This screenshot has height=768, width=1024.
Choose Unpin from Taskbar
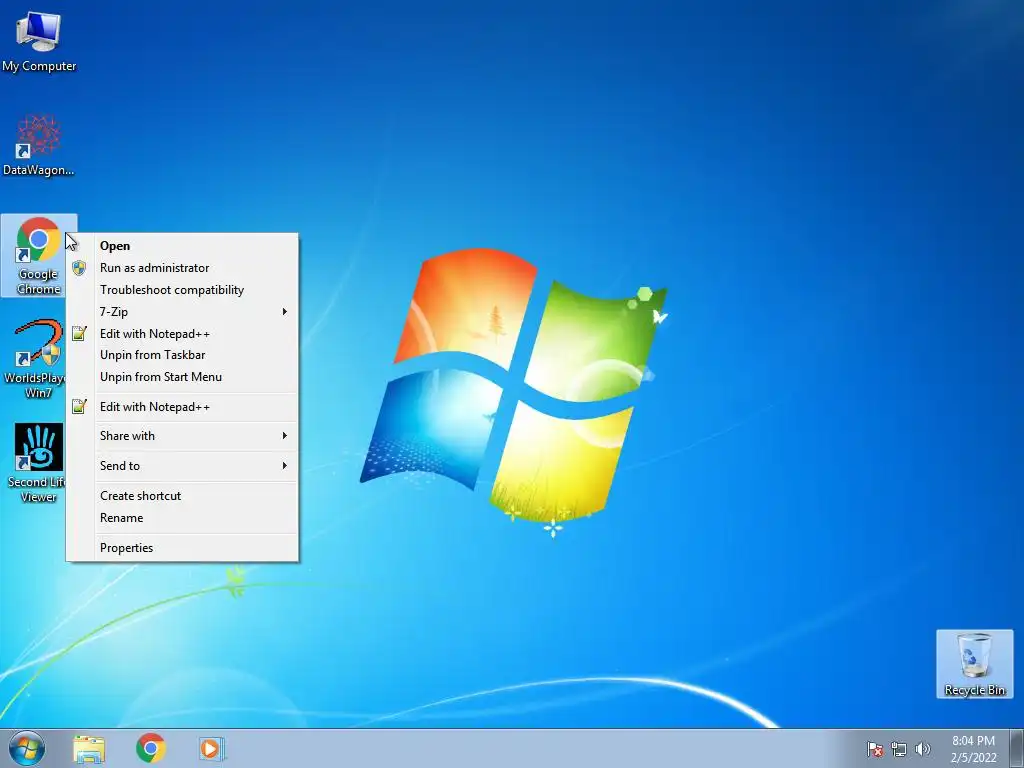[182, 355]
